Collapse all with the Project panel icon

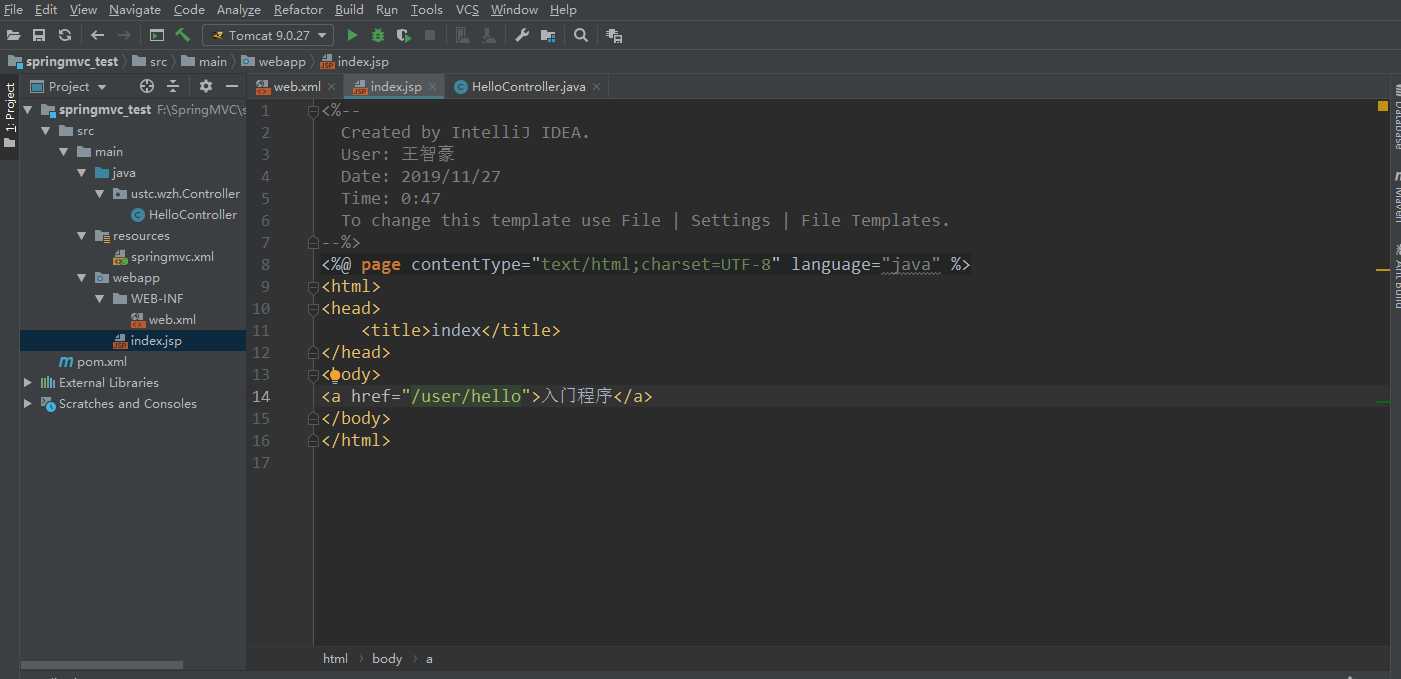pos(173,86)
